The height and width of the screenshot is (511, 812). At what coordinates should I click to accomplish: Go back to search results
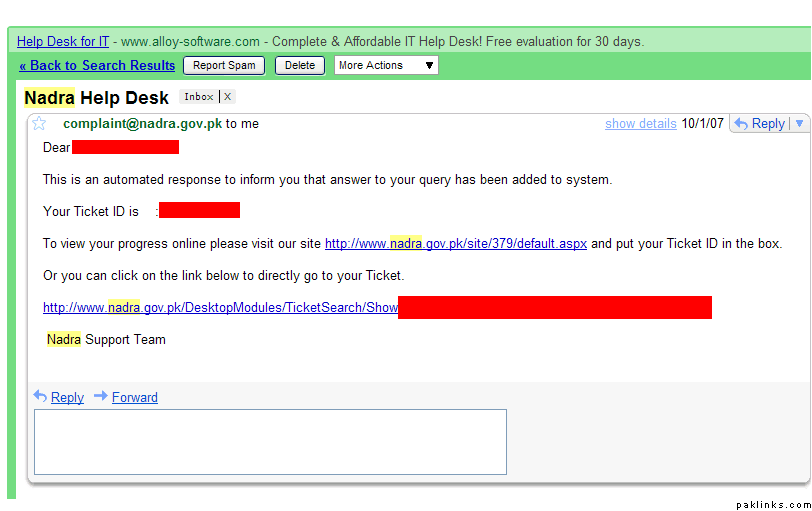pos(97,66)
